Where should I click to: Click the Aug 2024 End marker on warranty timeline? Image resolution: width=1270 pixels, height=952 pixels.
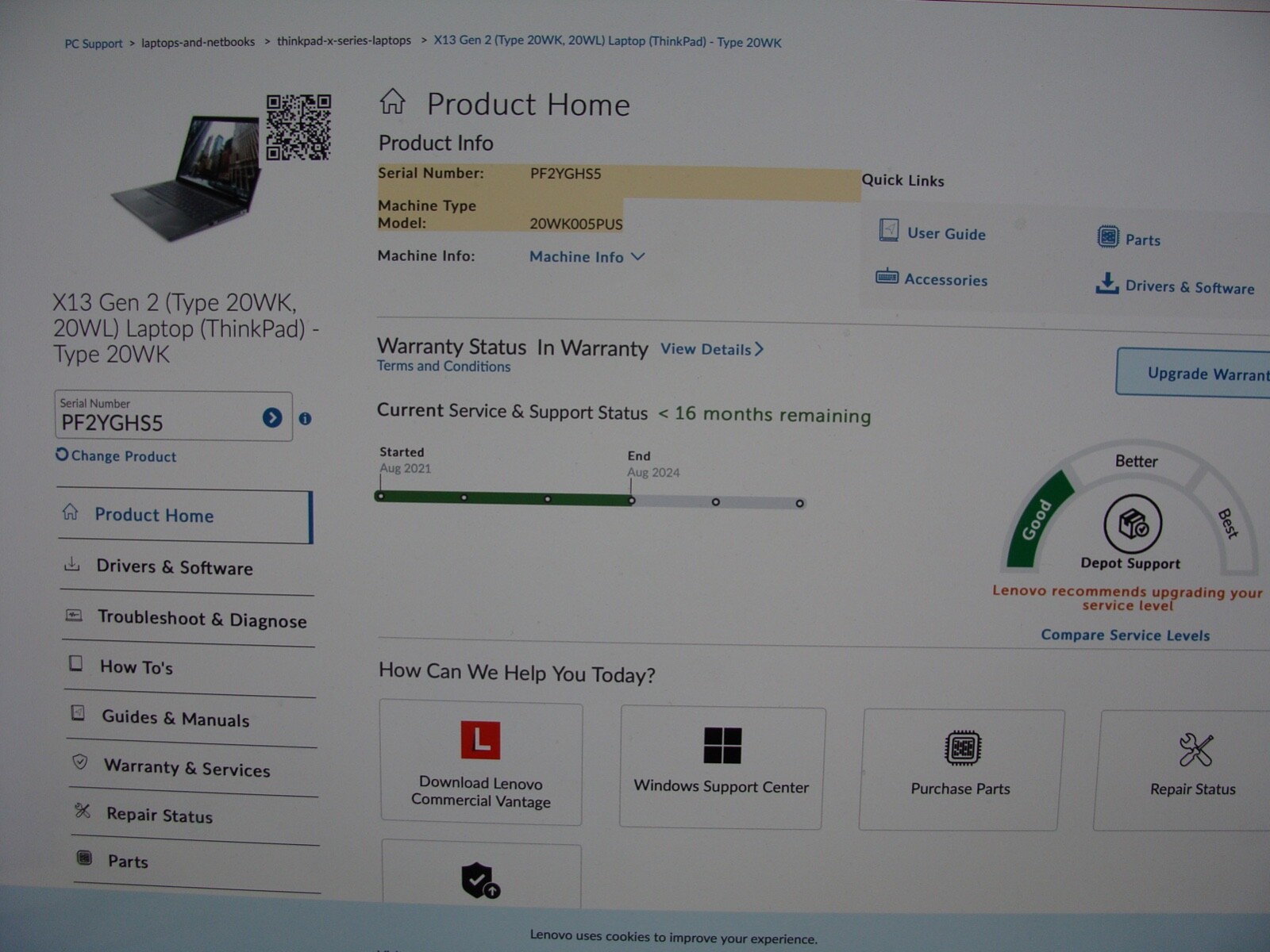tap(632, 501)
